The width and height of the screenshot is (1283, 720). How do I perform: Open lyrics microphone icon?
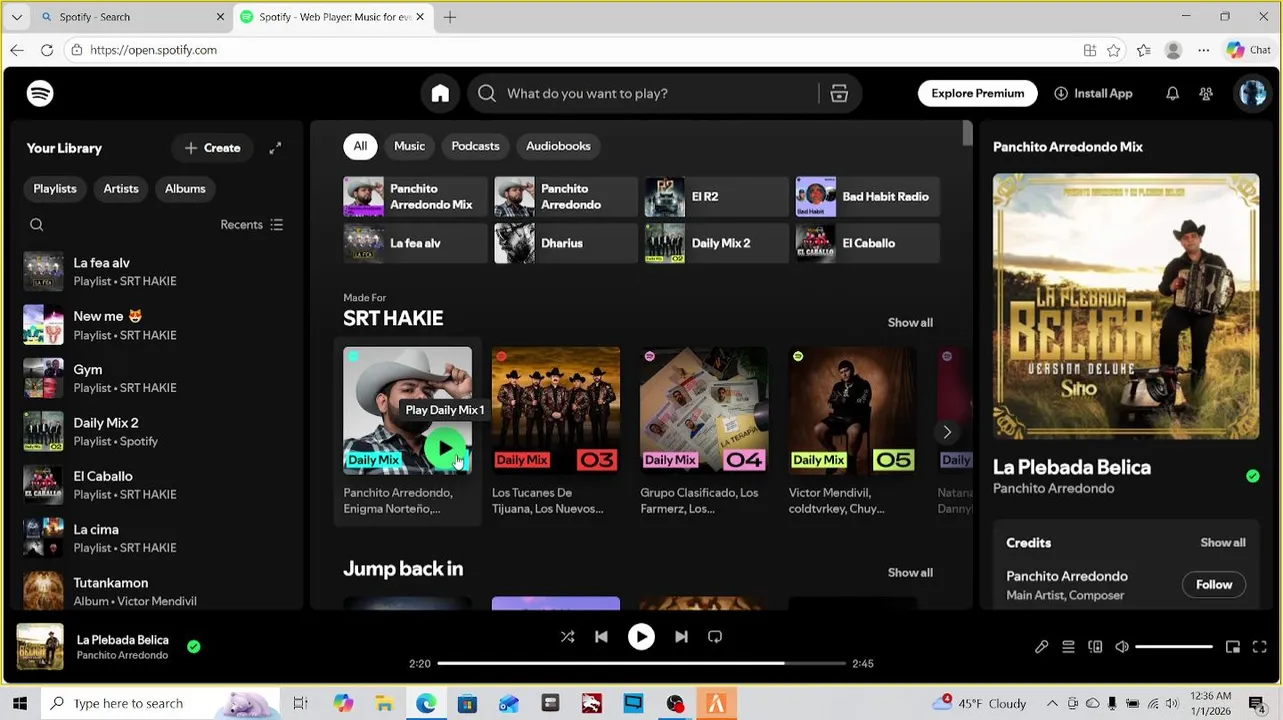point(1041,647)
